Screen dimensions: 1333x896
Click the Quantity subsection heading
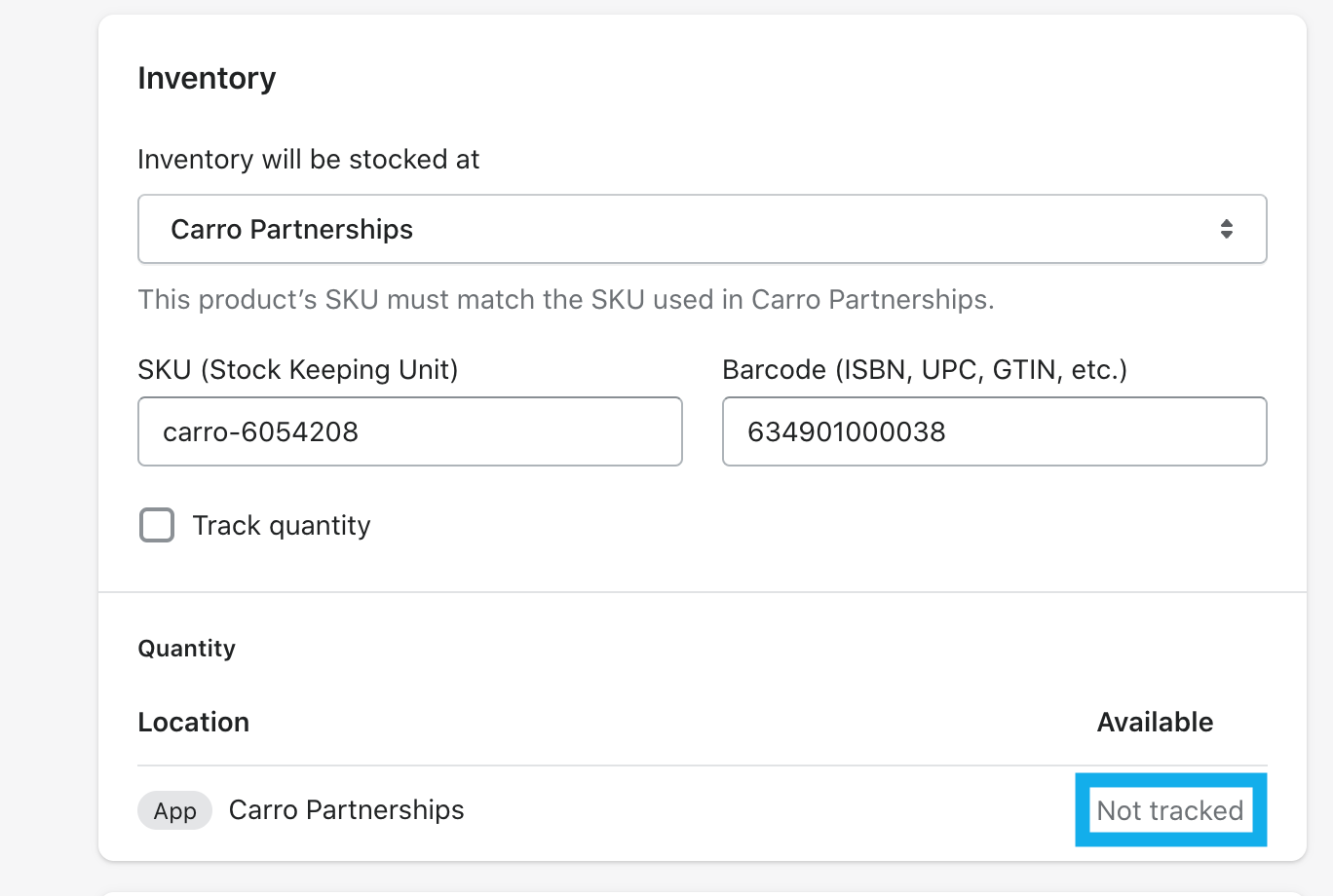click(186, 649)
